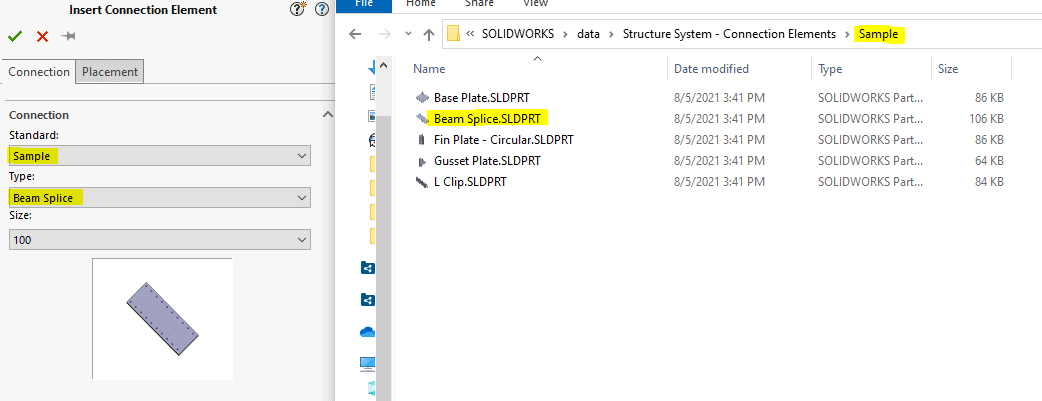Screen dimensions: 1042x401
Task: Go up one folder level
Action: tap(429, 35)
